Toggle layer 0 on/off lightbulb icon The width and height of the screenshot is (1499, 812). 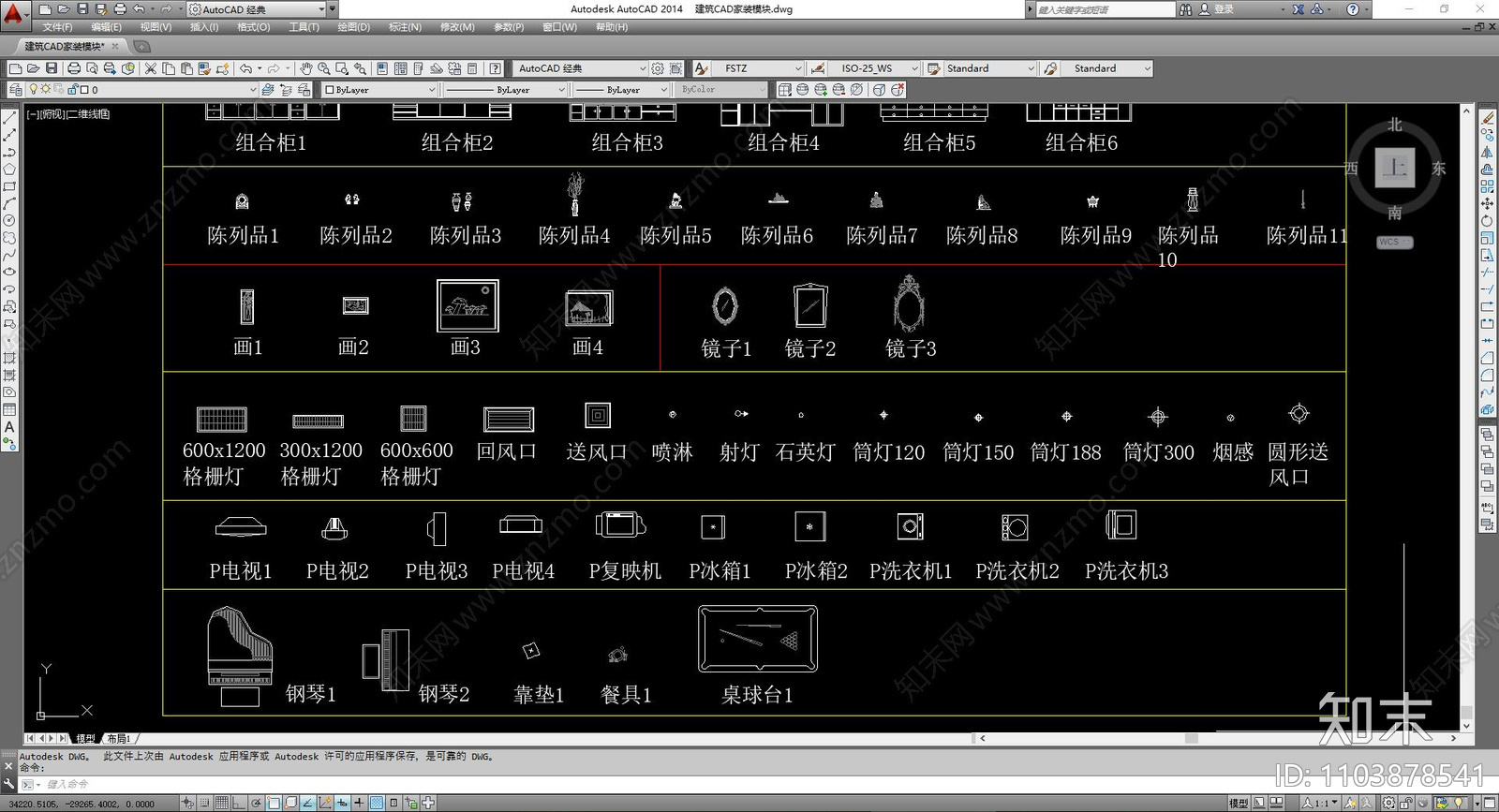click(34, 90)
